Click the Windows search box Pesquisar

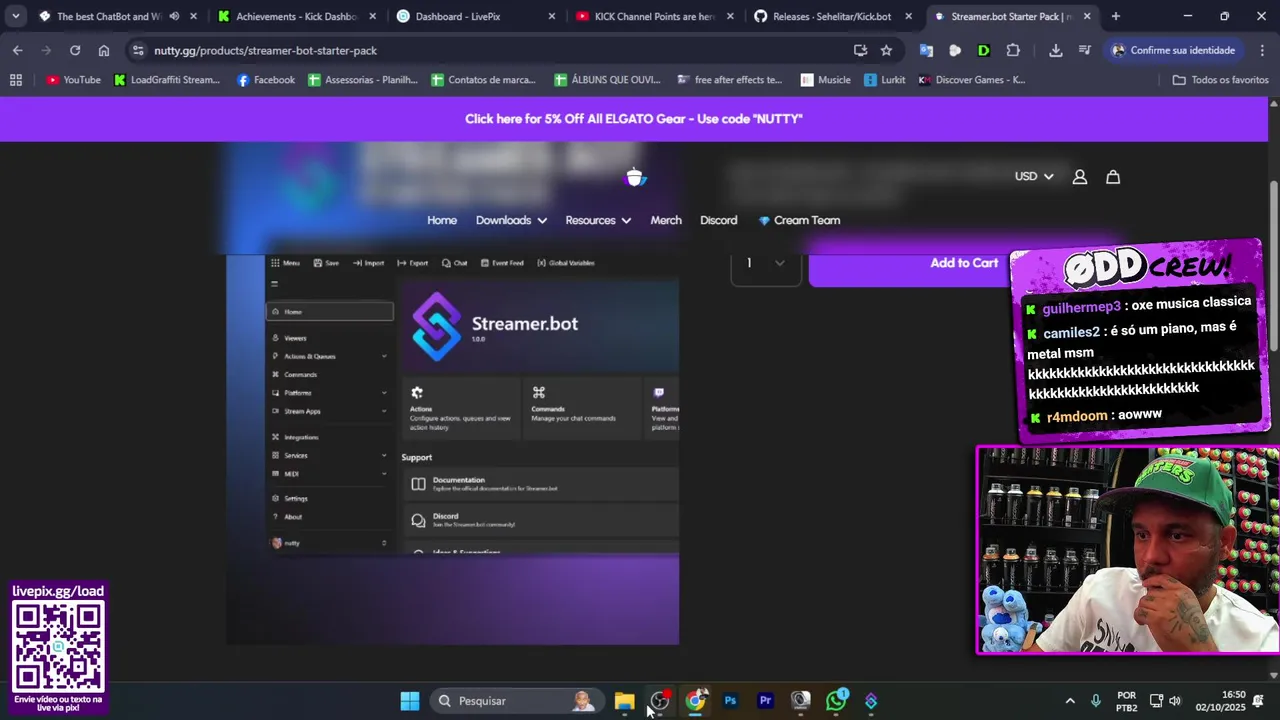point(518,701)
